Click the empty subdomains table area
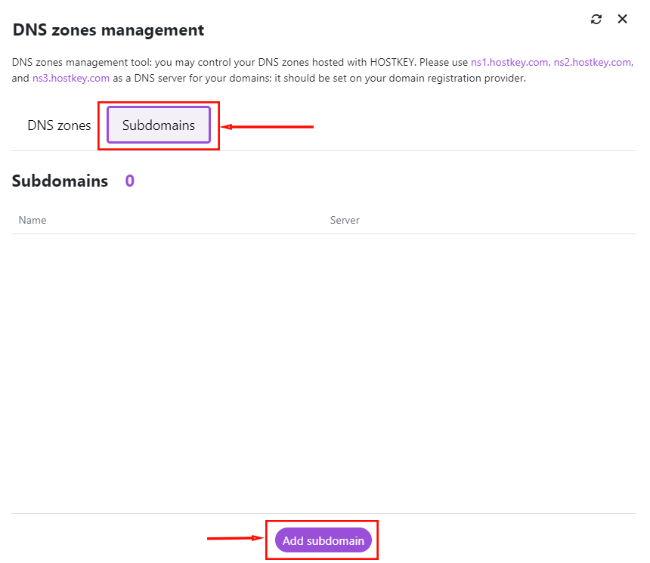This screenshot has width=650, height=563. click(323, 373)
